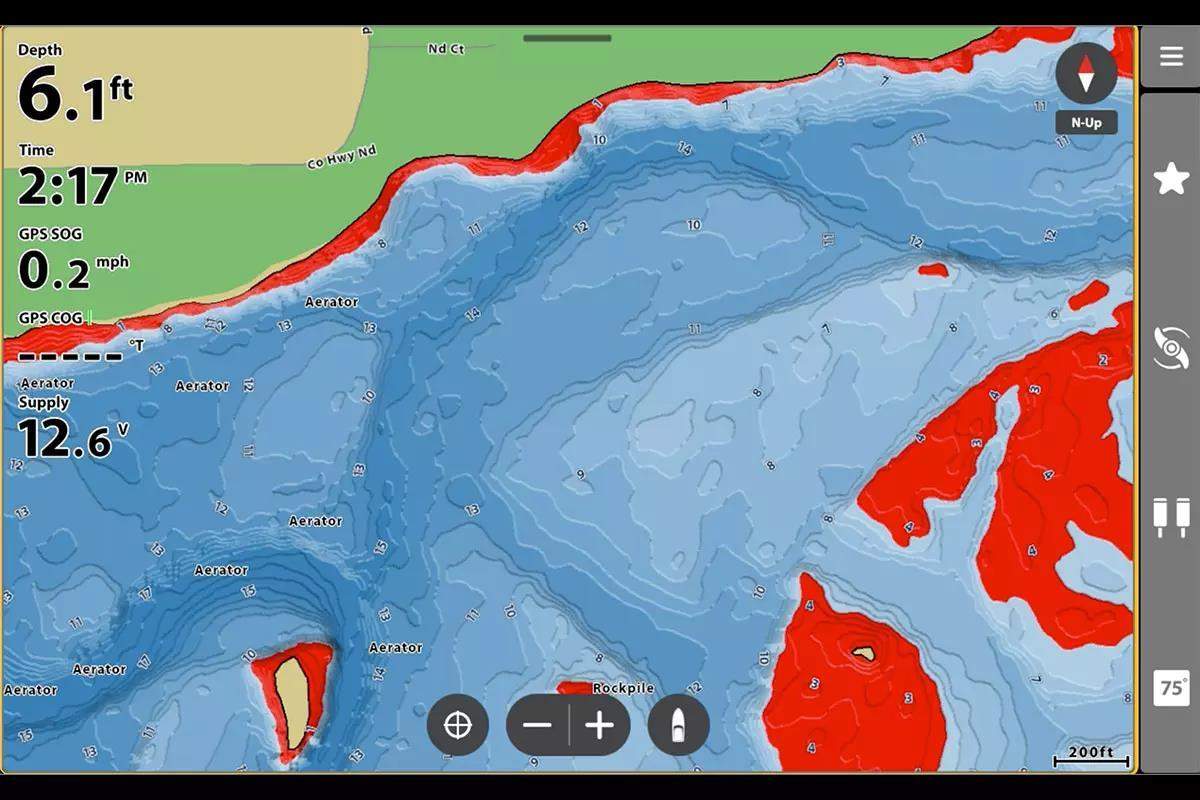Image resolution: width=1200 pixels, height=800 pixels.
Task: Activate the crosshair cursor button
Action: 458,725
